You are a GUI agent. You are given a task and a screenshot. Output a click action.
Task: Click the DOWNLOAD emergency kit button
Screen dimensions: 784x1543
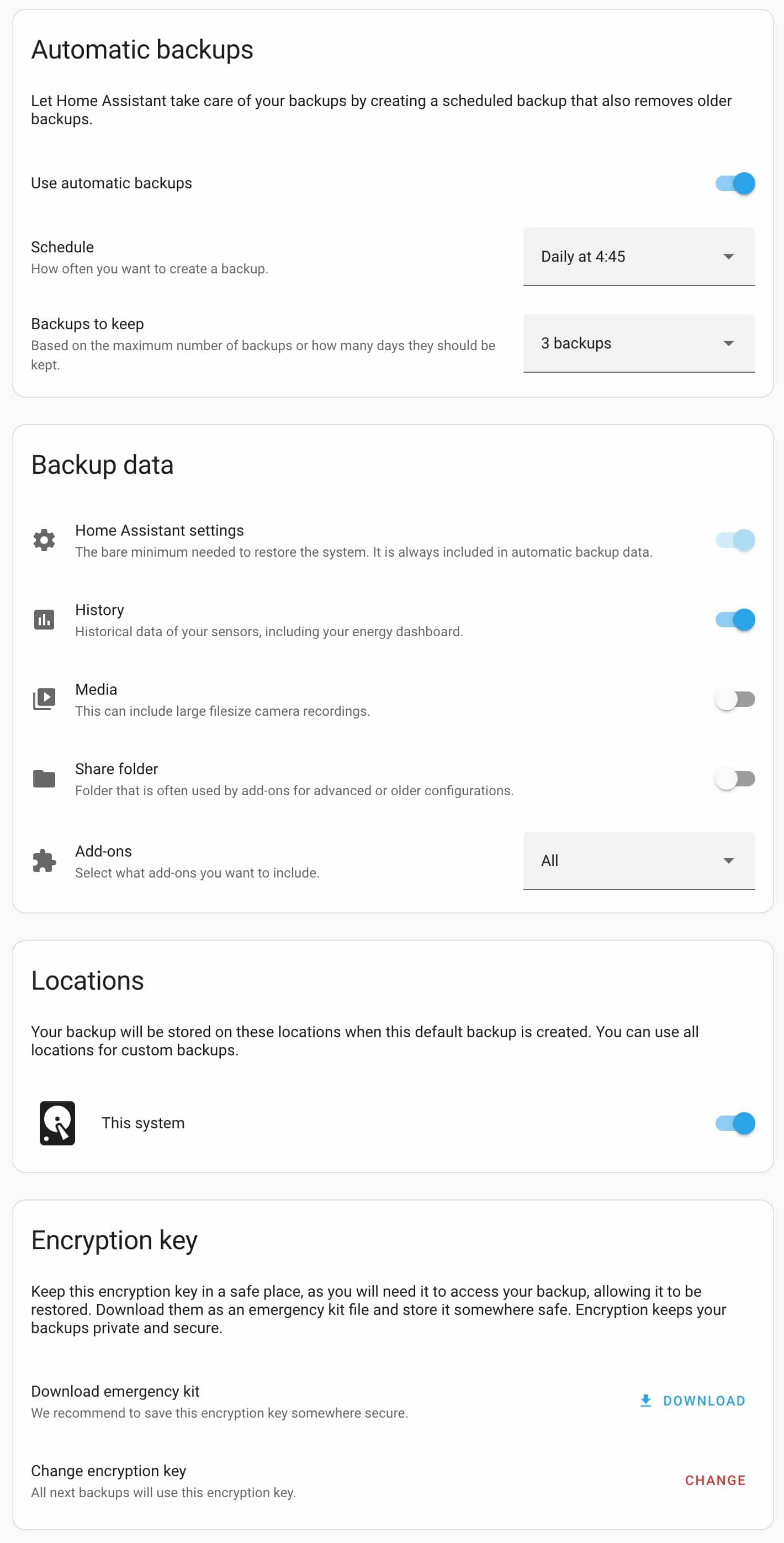pyautogui.click(x=692, y=1401)
